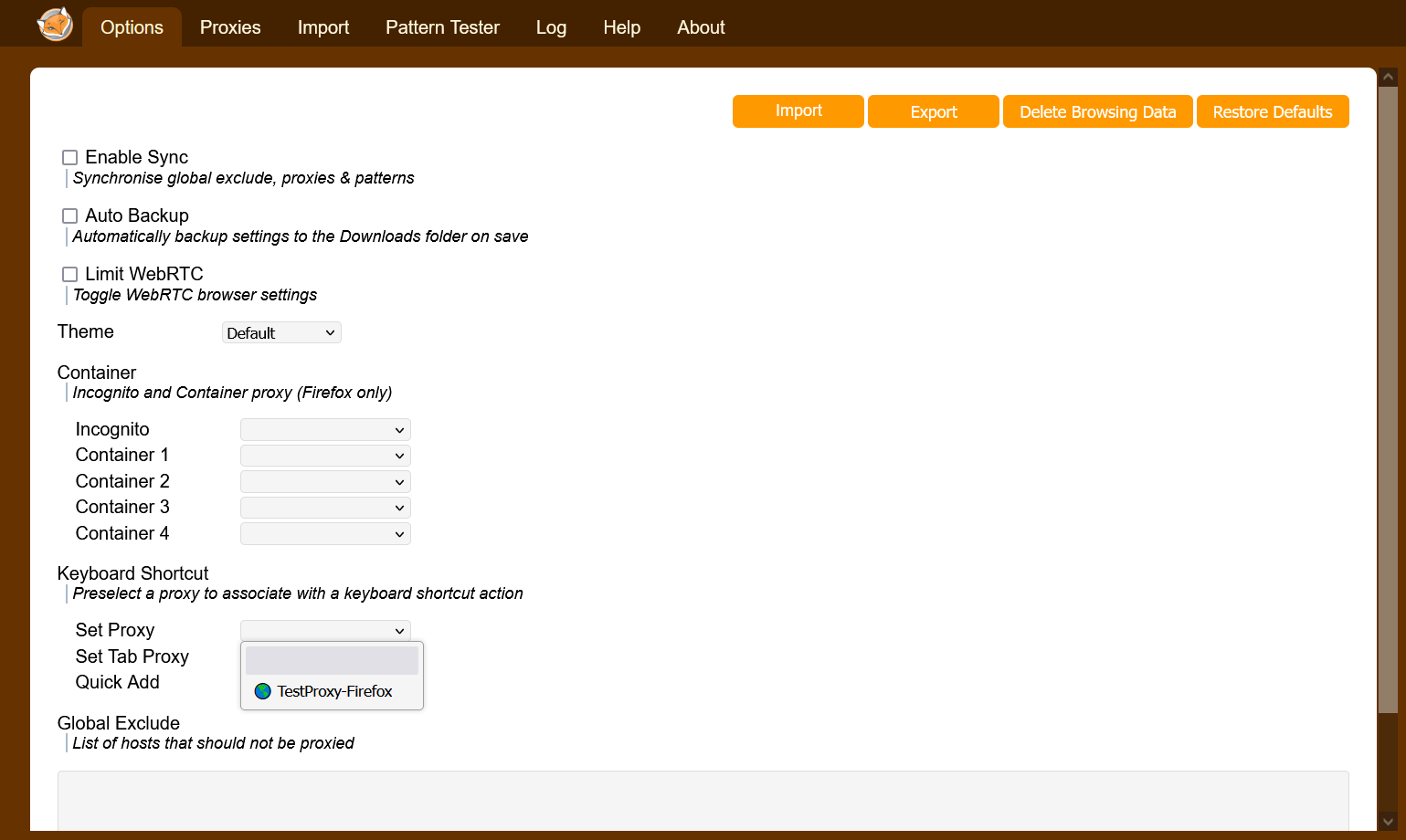Click the globe icon beside TestProxy-Firefox
Image resolution: width=1406 pixels, height=840 pixels.
263,691
